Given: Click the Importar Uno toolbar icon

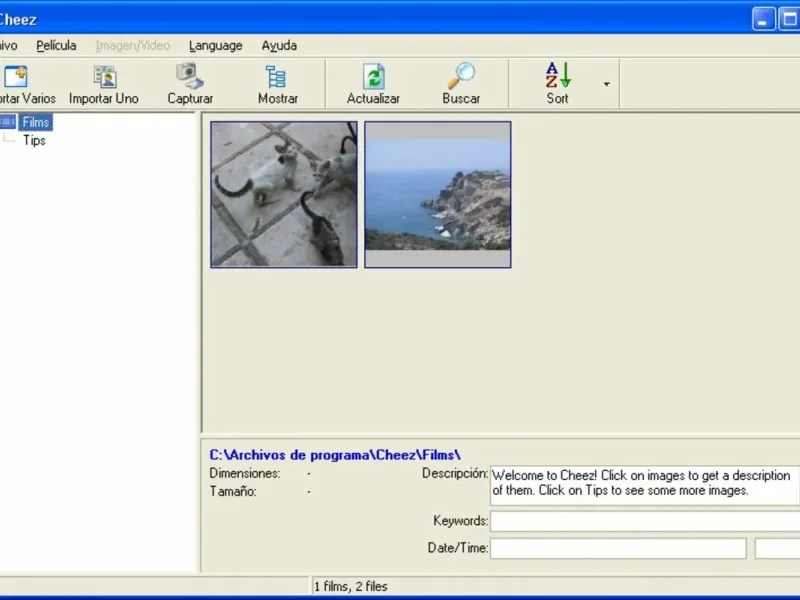Looking at the screenshot, I should (x=105, y=77).
